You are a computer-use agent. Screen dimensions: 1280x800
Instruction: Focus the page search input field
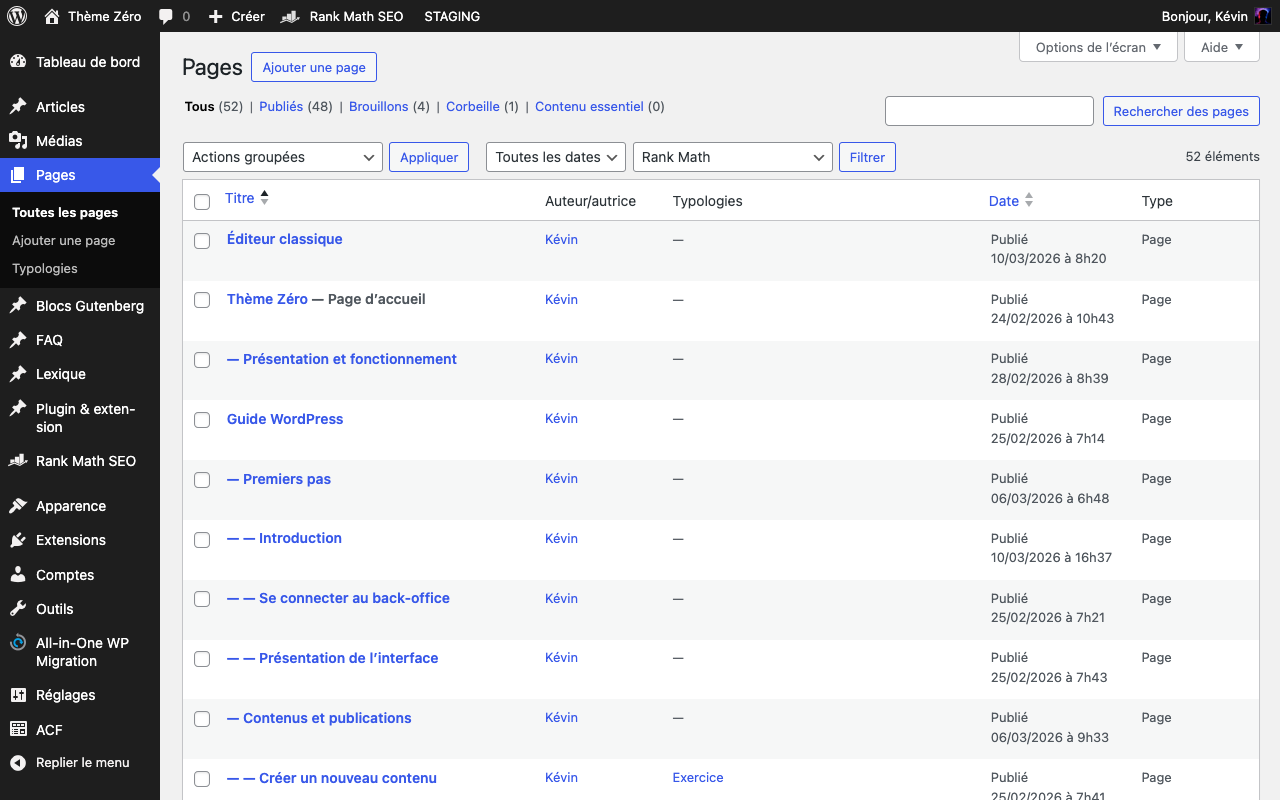989,111
